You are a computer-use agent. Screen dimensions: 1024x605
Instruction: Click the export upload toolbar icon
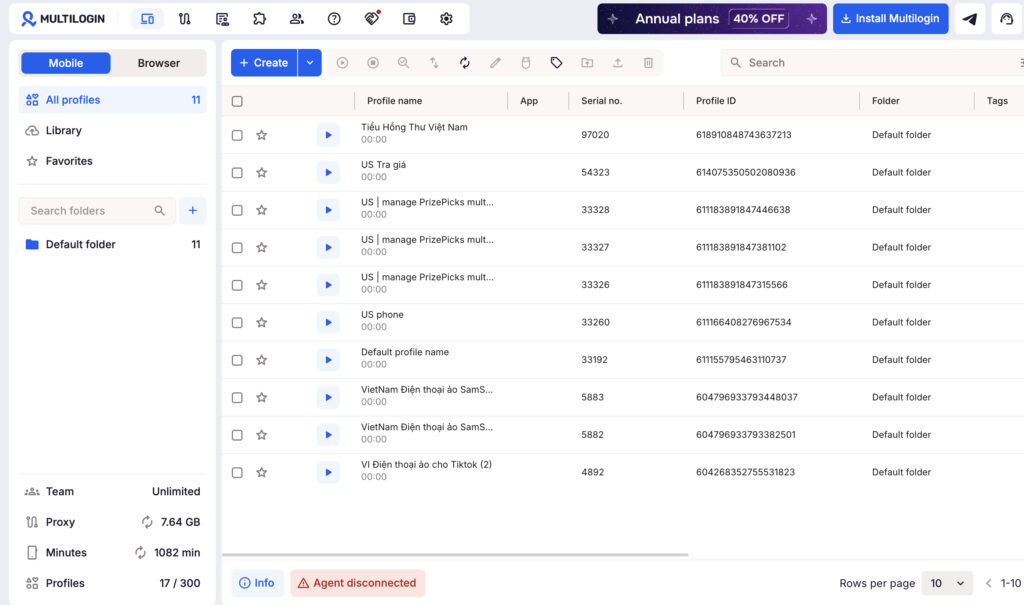pos(617,63)
